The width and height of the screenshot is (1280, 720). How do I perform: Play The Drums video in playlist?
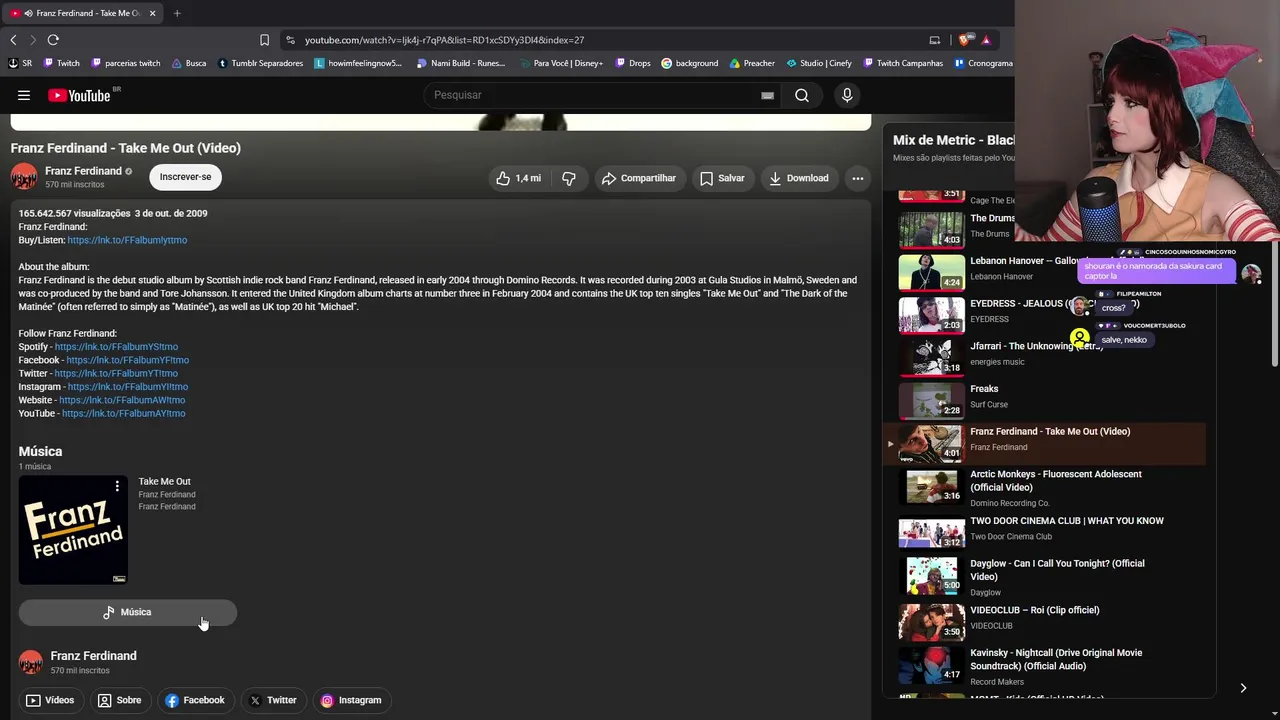932,229
